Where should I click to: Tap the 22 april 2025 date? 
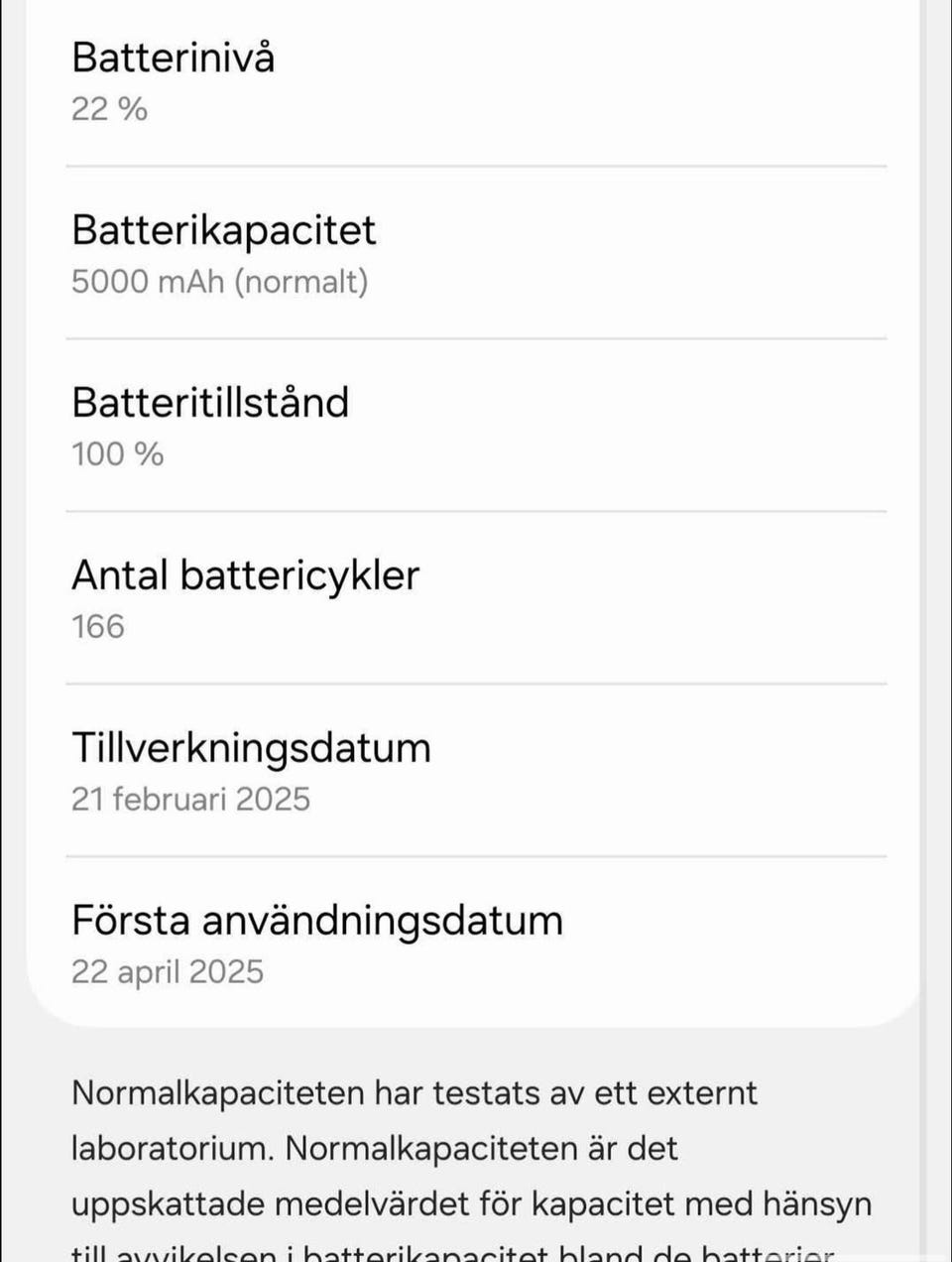[x=168, y=972]
